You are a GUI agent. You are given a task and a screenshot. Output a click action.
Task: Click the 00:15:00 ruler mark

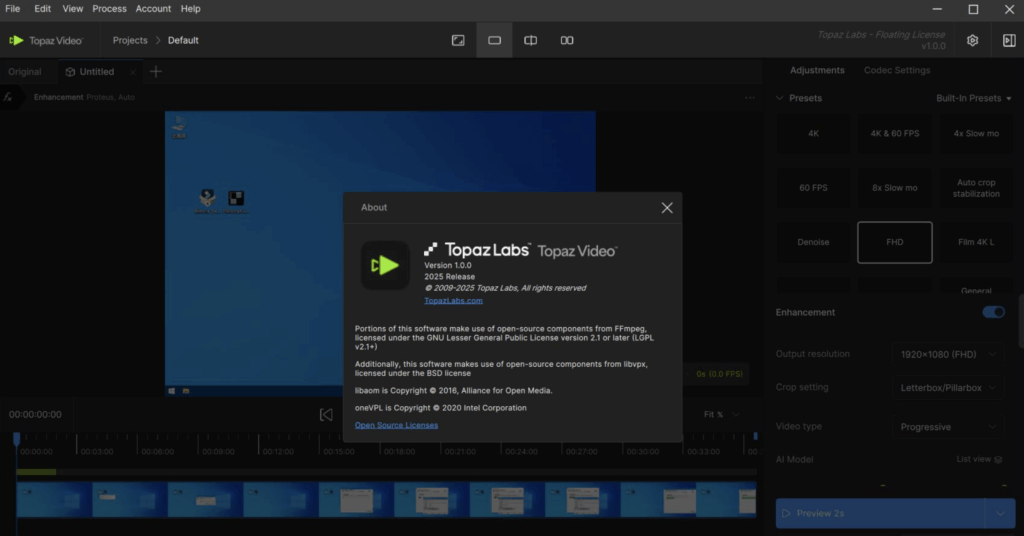pyautogui.click(x=339, y=451)
